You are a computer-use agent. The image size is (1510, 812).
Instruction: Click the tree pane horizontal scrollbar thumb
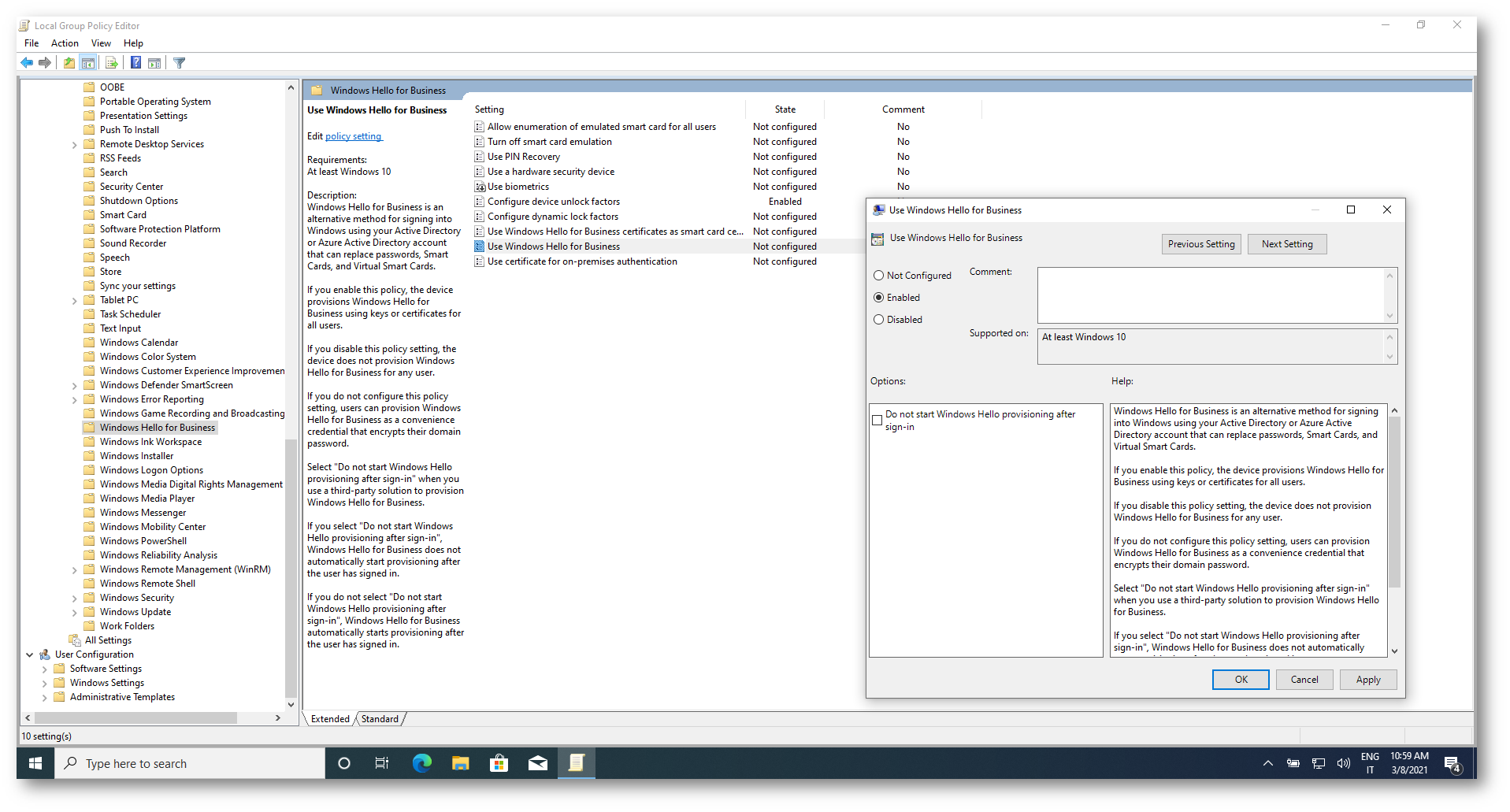[x=135, y=718]
